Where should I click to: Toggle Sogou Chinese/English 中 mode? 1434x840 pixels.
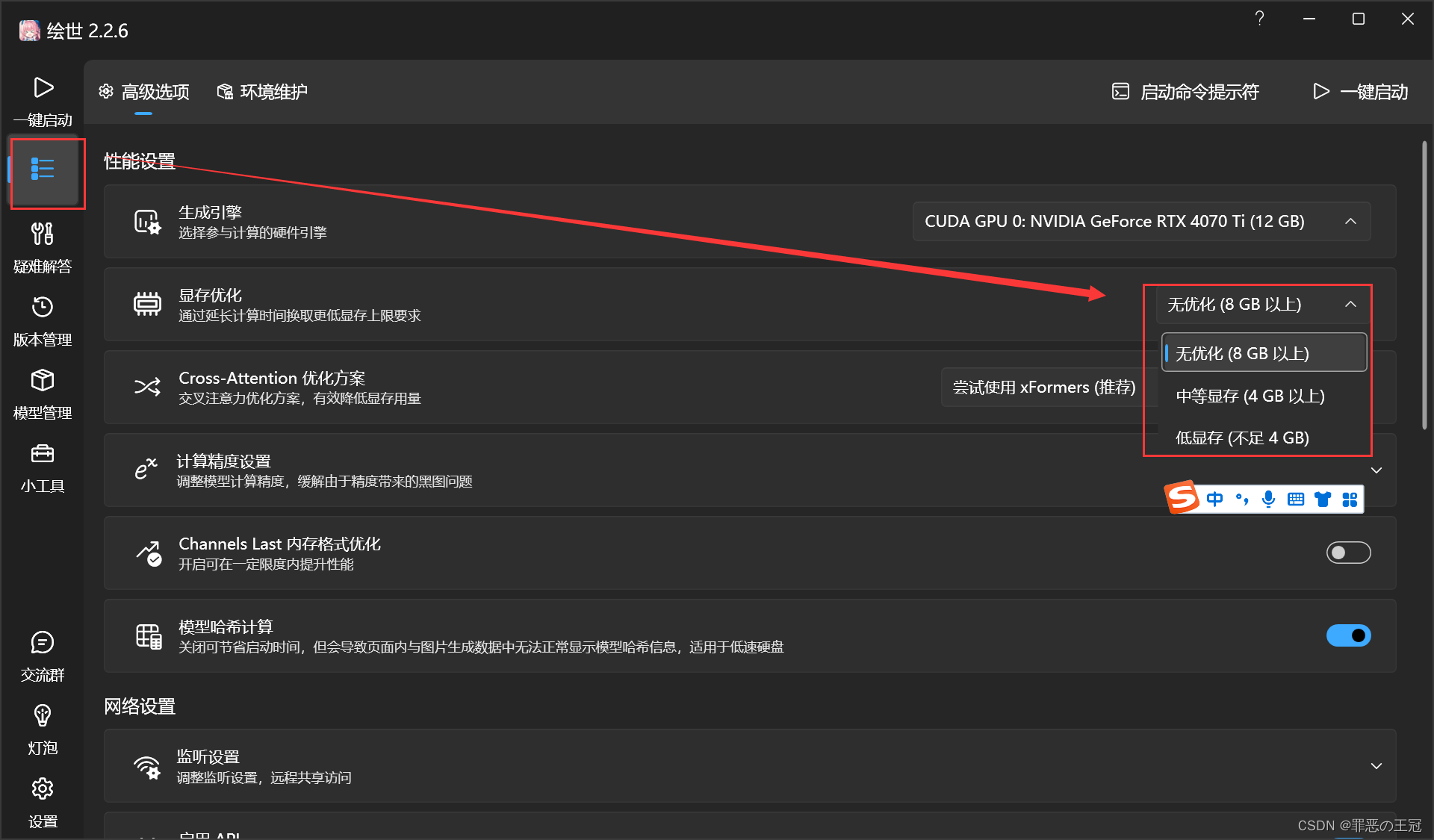point(1215,499)
